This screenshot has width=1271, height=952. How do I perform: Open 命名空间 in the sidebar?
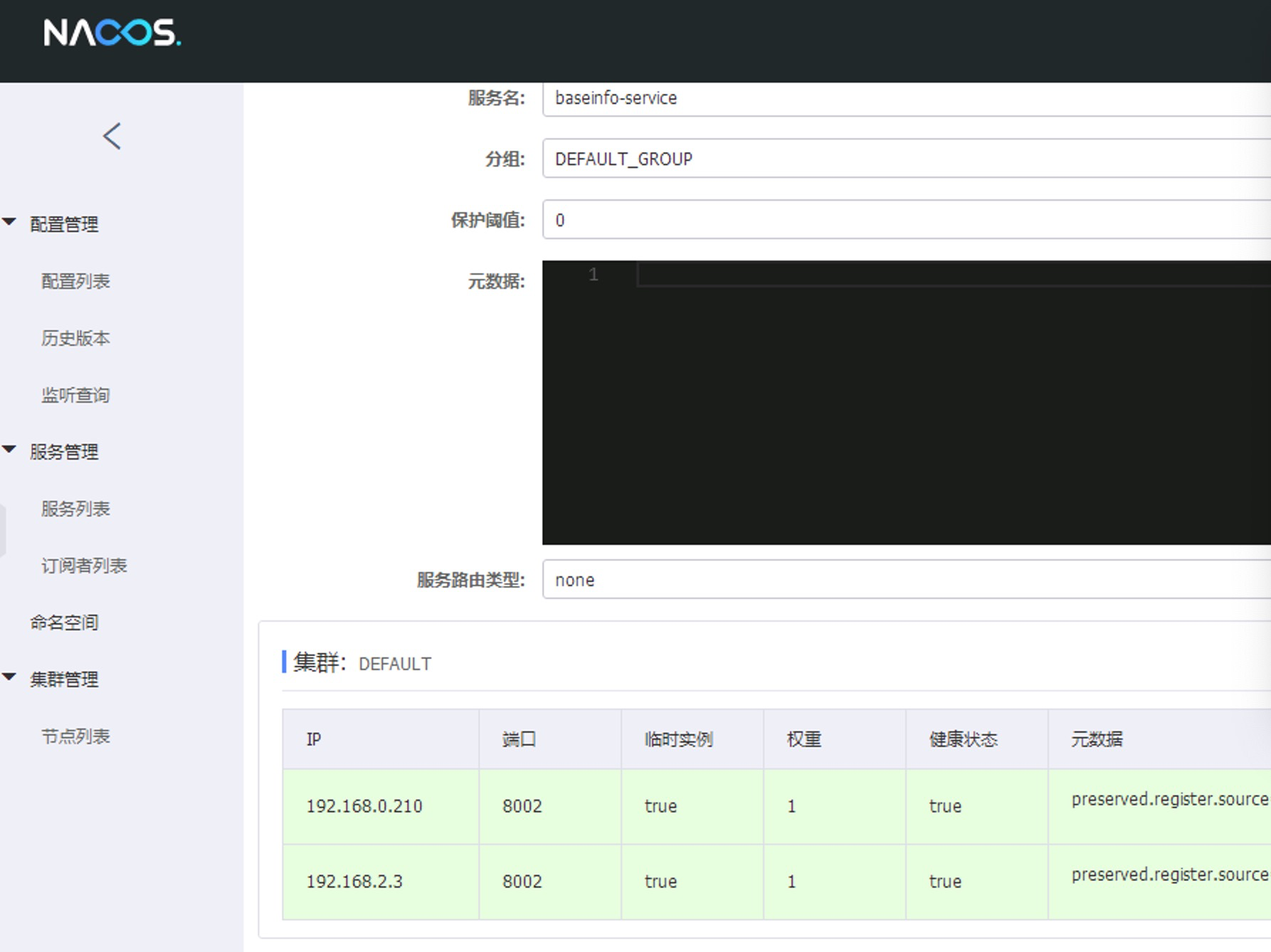click(x=64, y=623)
